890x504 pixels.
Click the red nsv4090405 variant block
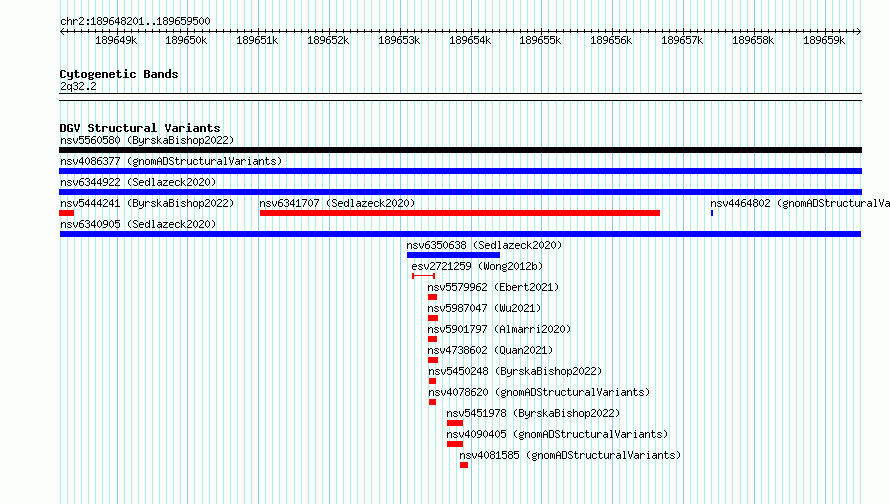[455, 444]
